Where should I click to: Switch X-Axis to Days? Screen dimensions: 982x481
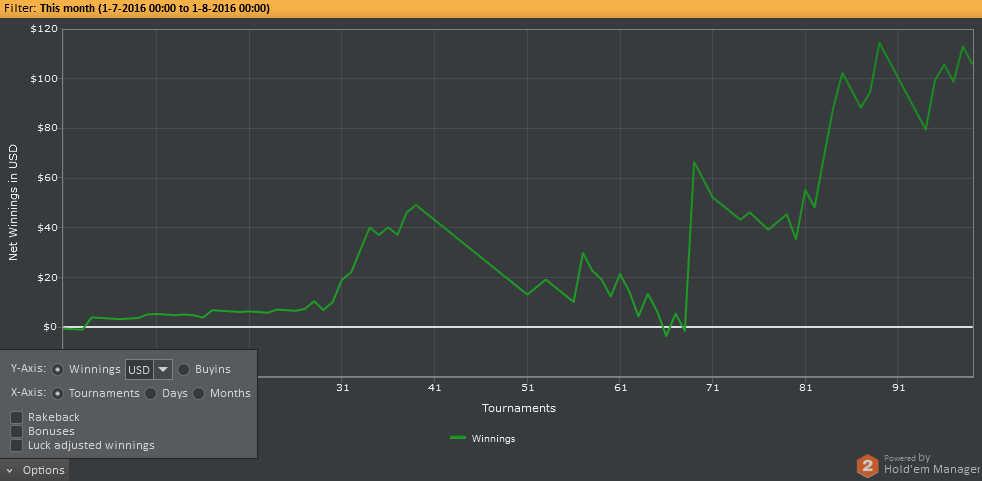[x=150, y=393]
